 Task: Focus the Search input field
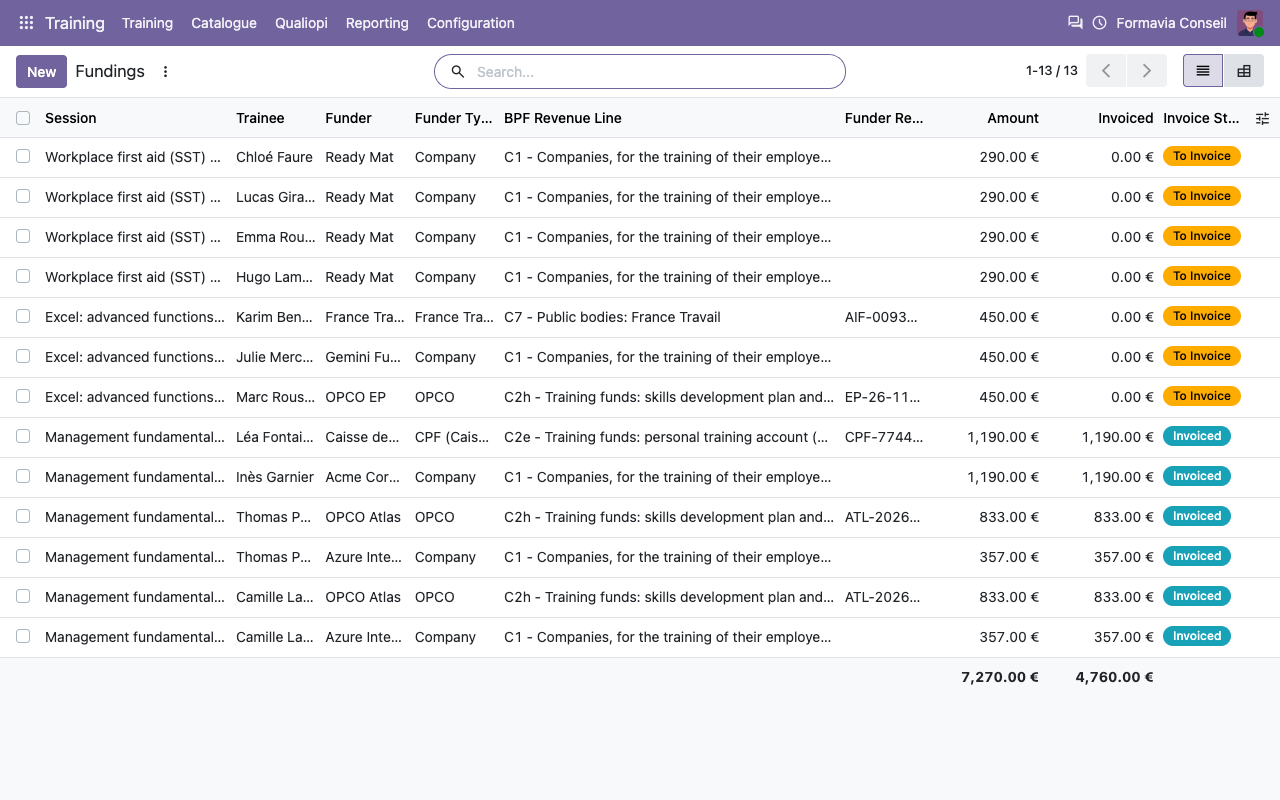point(655,72)
